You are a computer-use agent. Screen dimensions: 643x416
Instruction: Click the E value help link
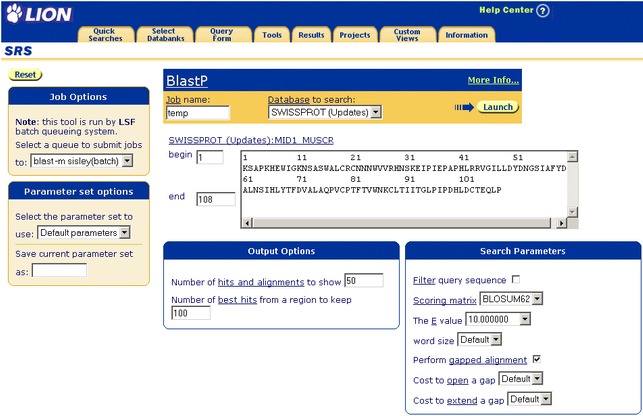coord(433,321)
